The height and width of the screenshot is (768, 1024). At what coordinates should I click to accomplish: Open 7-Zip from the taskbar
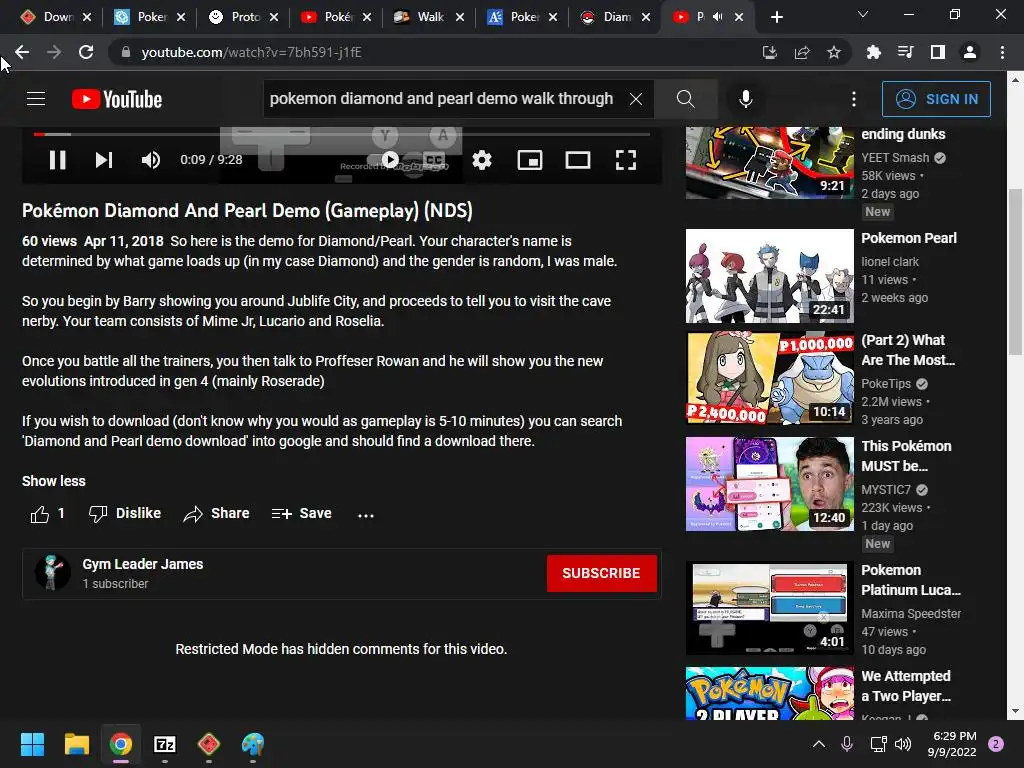click(x=165, y=744)
